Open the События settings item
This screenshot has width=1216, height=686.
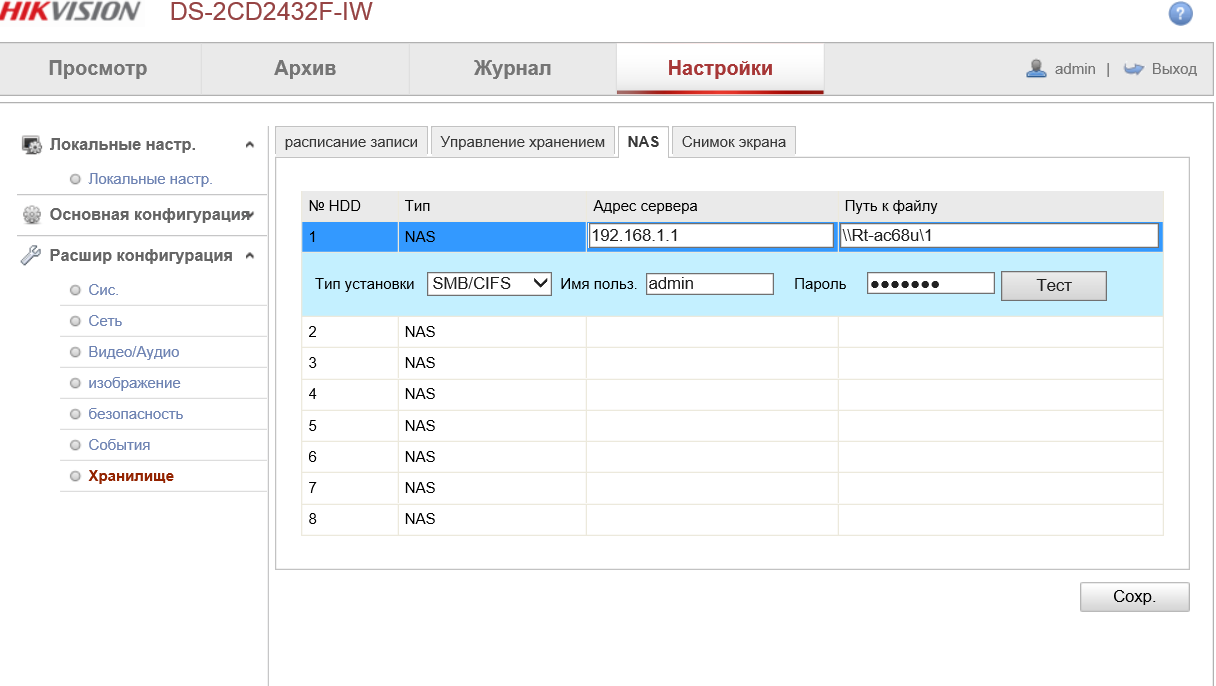(x=119, y=445)
